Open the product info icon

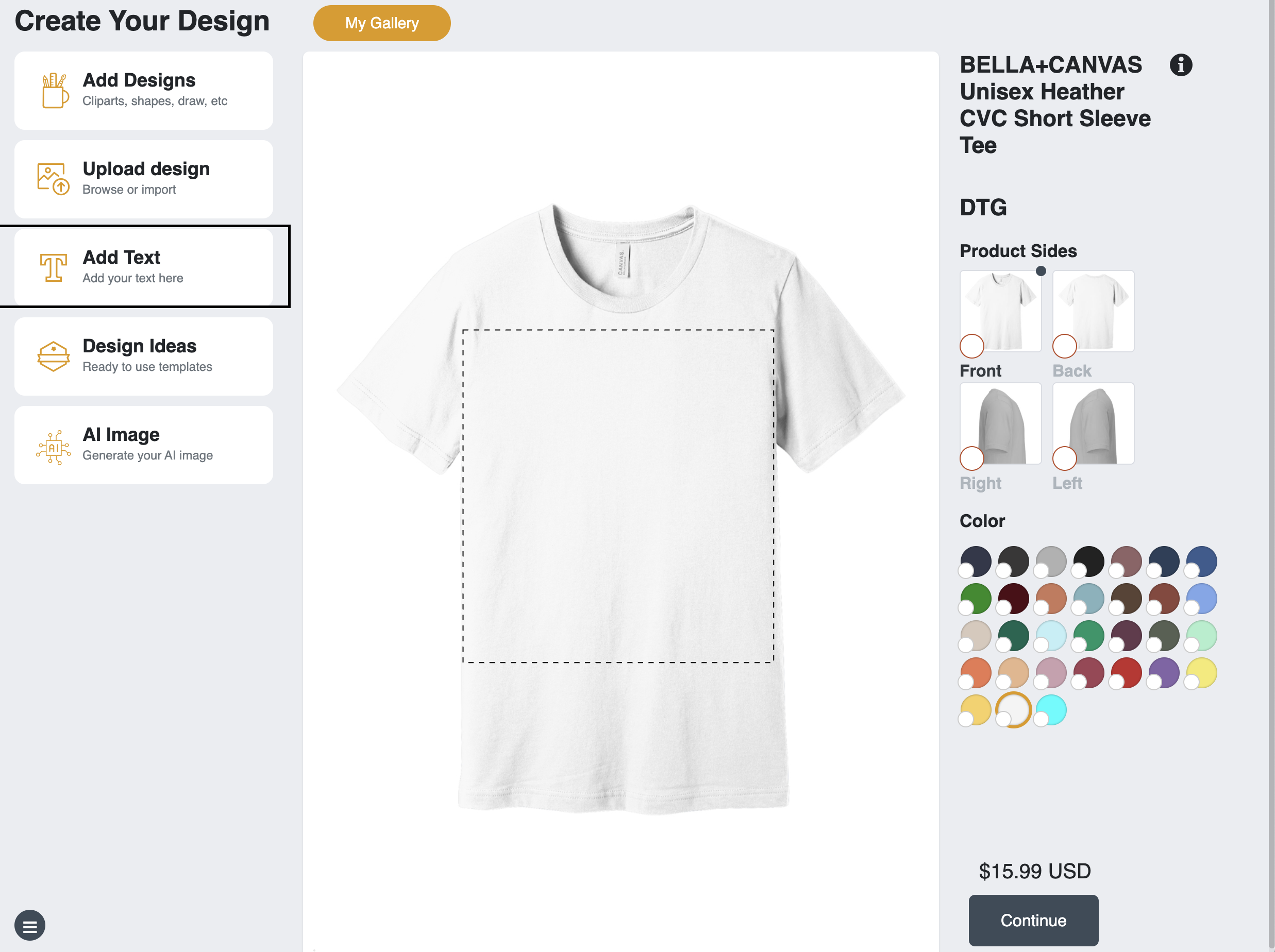click(1180, 65)
